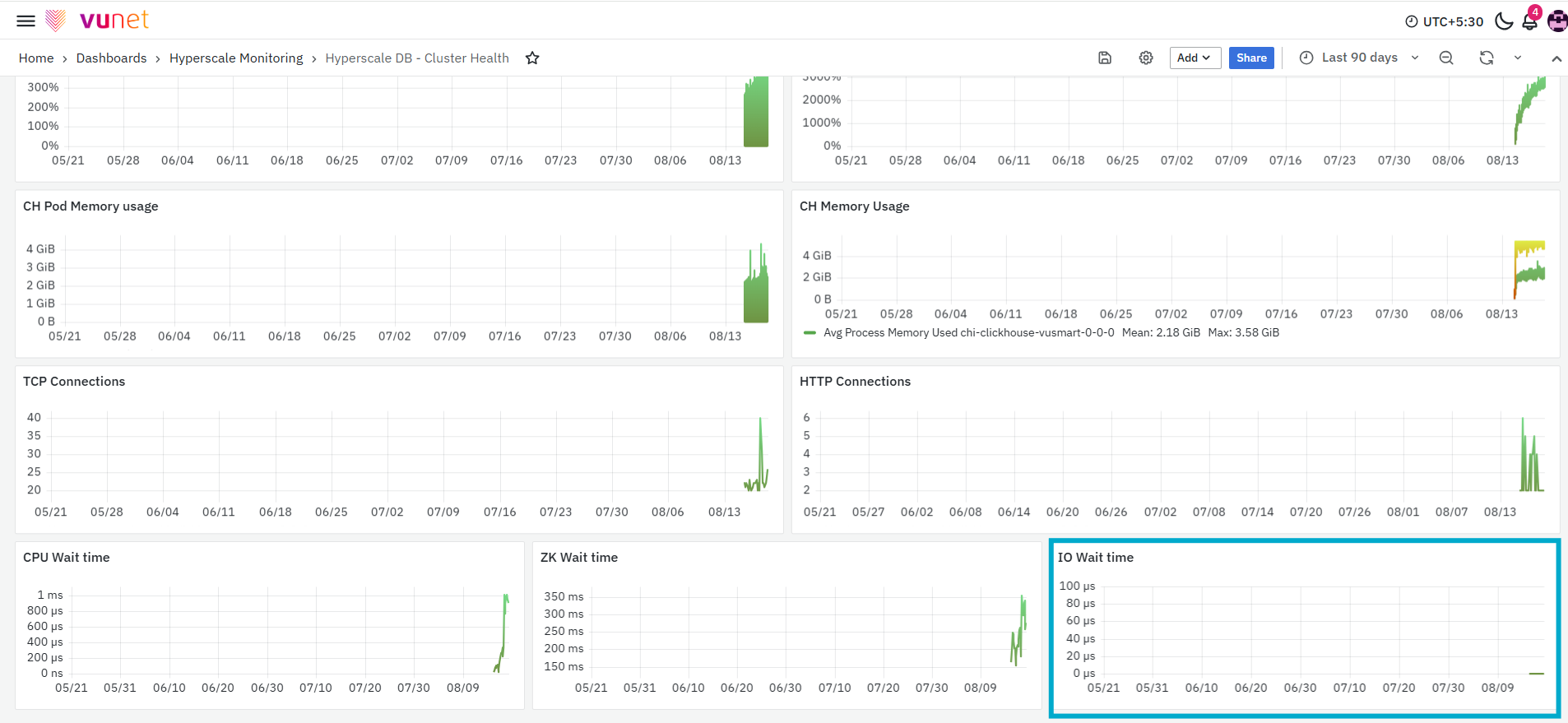This screenshot has width=1568, height=723.
Task: Open the notifications bell
Action: click(x=1530, y=21)
